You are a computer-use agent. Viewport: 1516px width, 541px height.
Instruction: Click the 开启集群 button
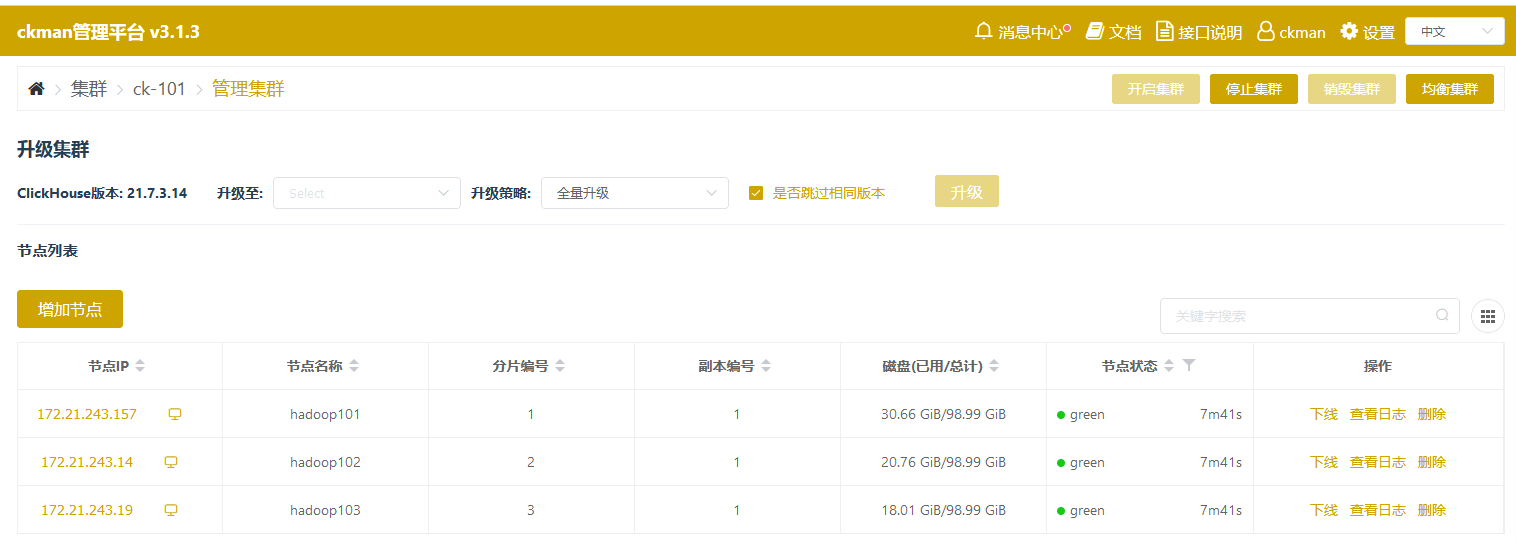1156,89
